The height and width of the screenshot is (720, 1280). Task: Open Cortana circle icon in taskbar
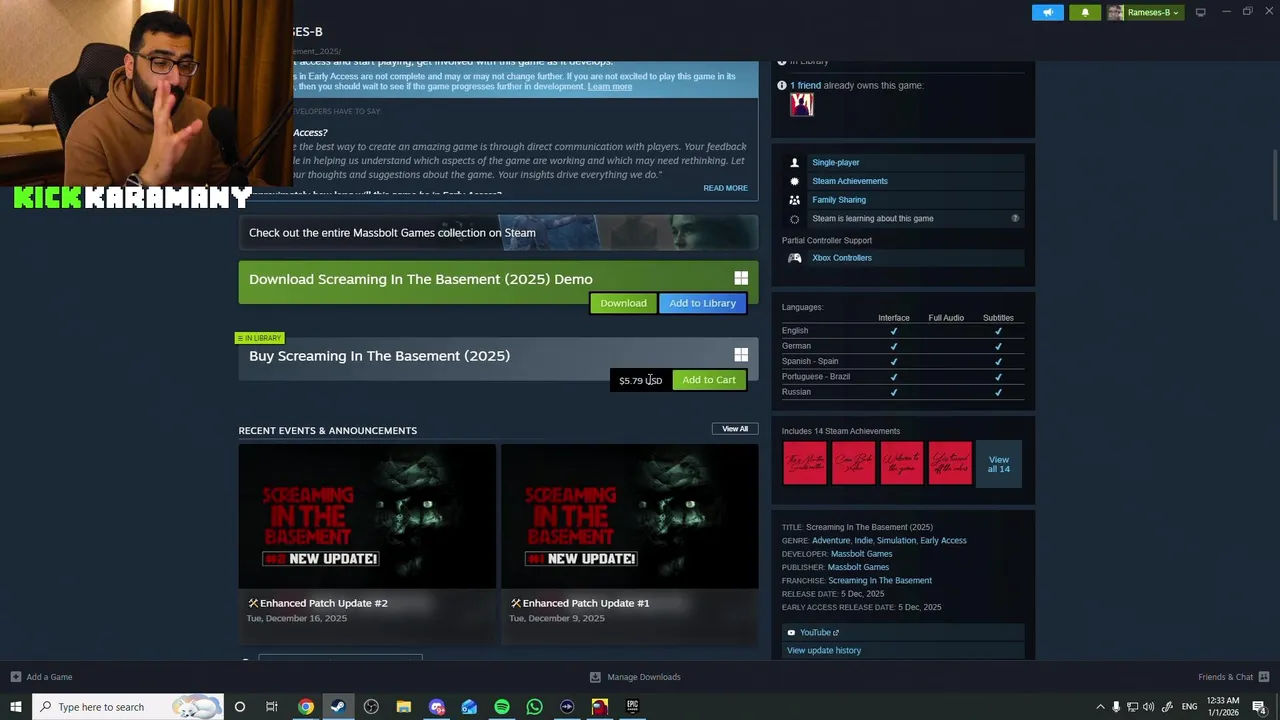coord(239,707)
